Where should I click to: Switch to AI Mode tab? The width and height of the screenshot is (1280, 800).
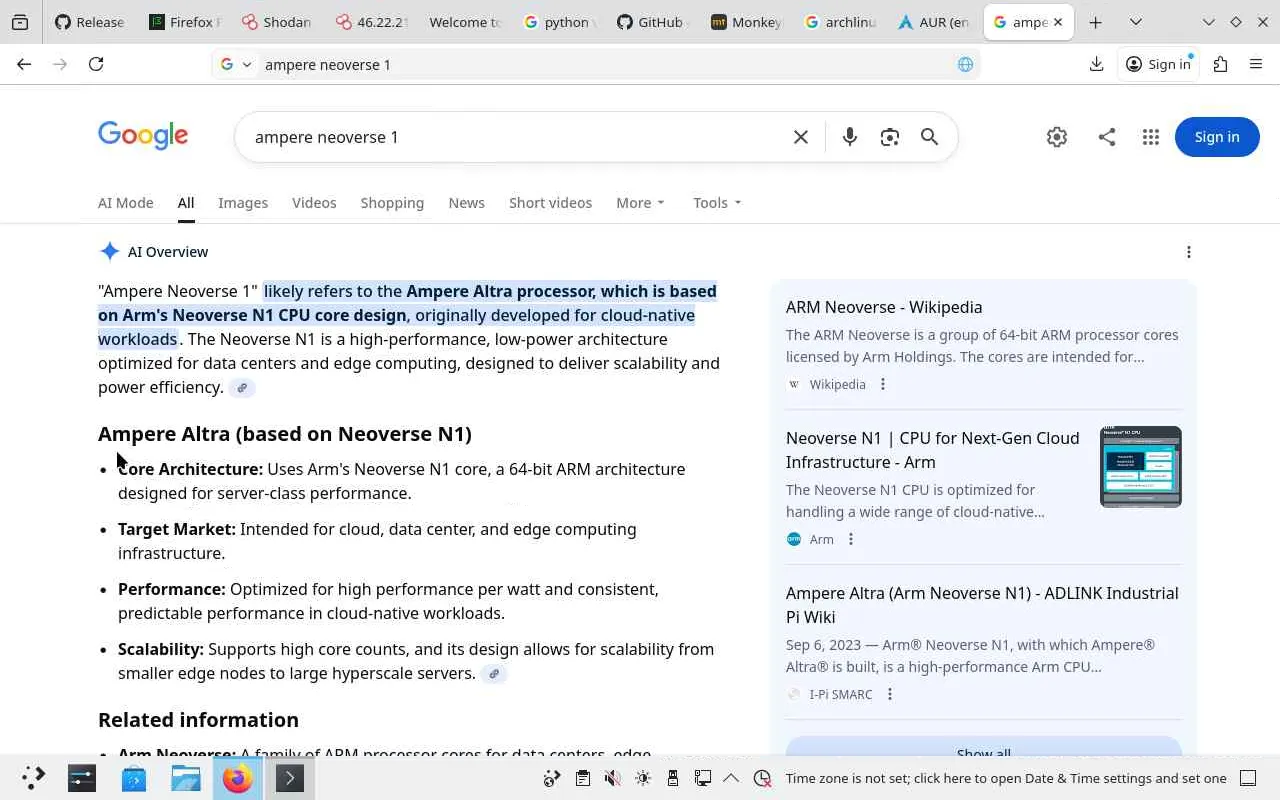[126, 203]
